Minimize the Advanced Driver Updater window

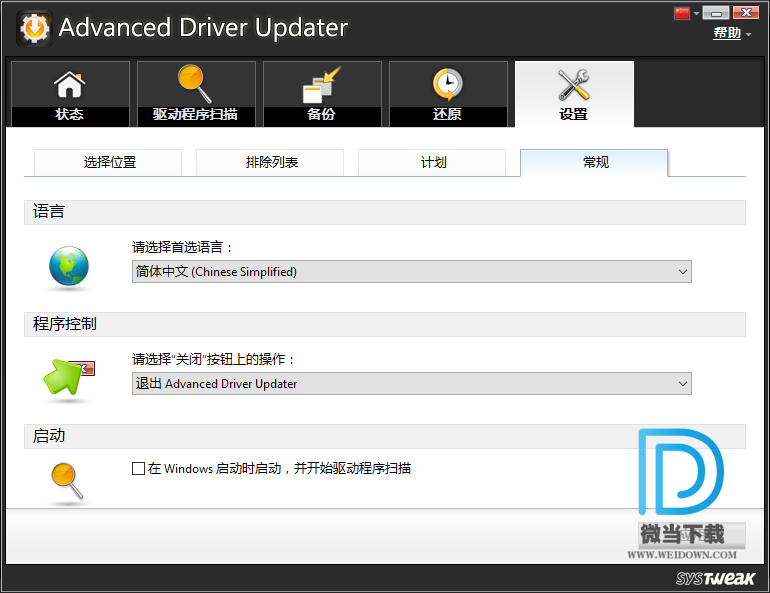coord(716,13)
